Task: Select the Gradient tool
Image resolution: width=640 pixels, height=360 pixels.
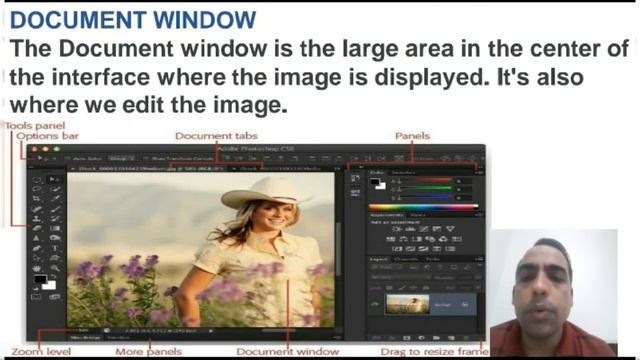Action: point(54,228)
